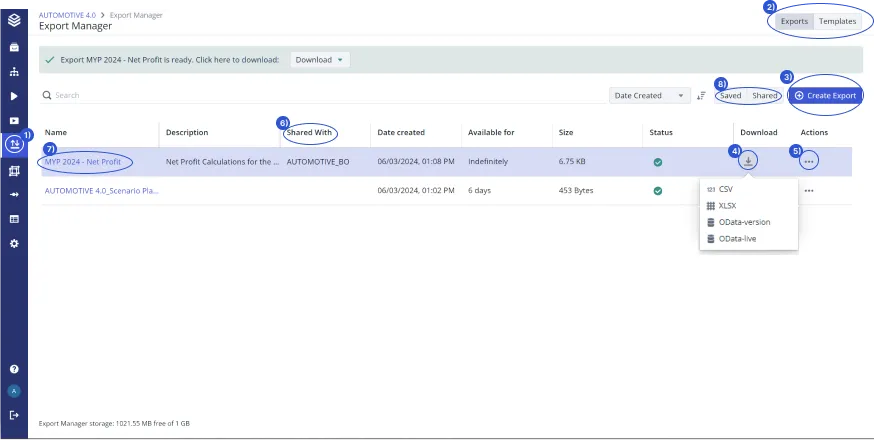Open the help question mark icon
This screenshot has height=440, width=874.
click(x=14, y=369)
